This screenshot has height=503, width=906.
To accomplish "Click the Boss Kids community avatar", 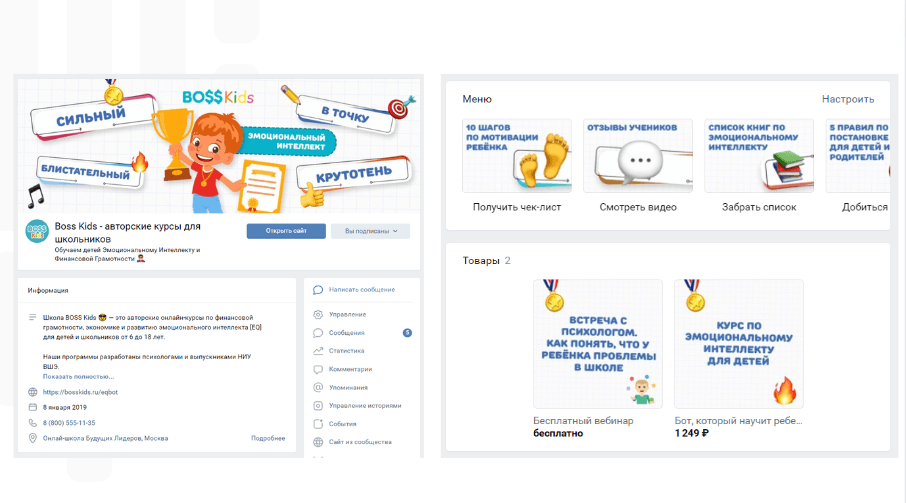I will [37, 231].
